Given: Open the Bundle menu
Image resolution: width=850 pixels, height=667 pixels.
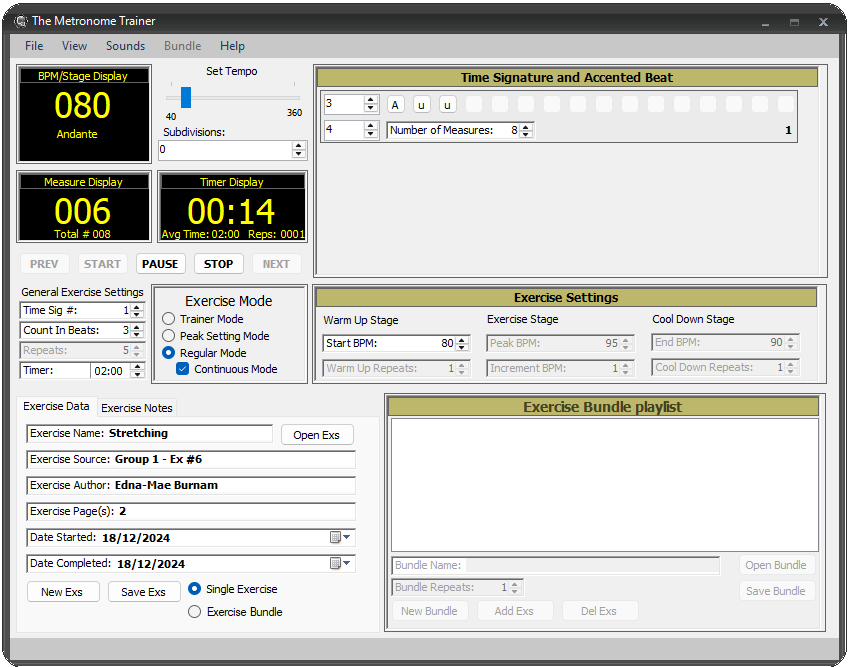Looking at the screenshot, I should tap(182, 46).
